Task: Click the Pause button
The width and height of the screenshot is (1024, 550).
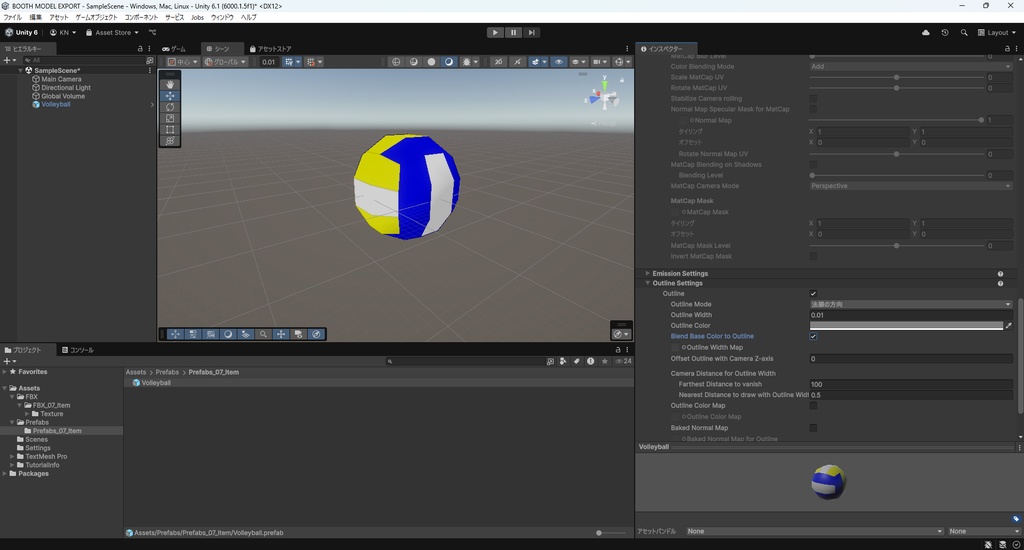Action: tap(513, 32)
